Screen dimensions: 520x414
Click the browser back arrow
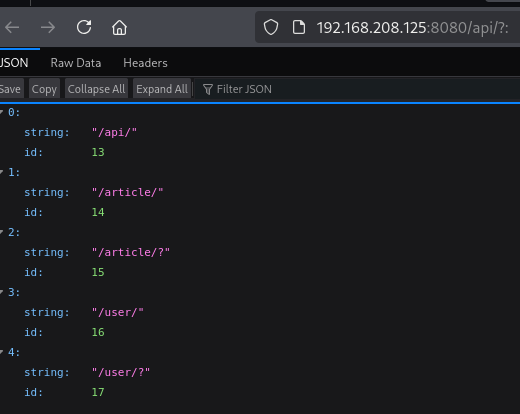(x=12, y=28)
